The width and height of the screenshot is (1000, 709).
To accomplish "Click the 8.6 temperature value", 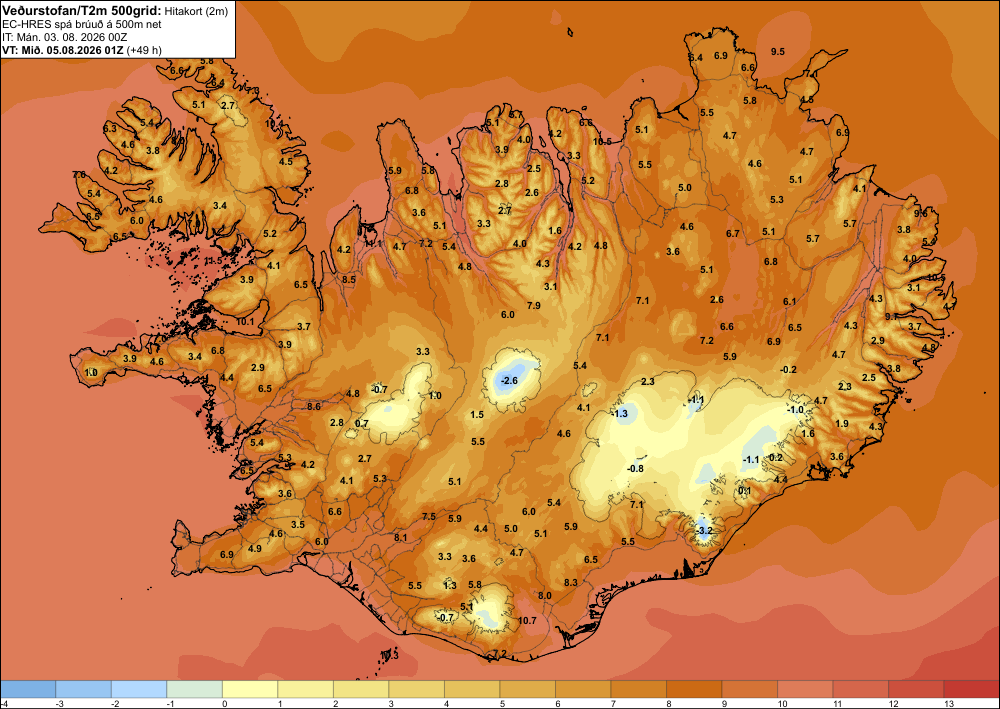I will point(314,406).
